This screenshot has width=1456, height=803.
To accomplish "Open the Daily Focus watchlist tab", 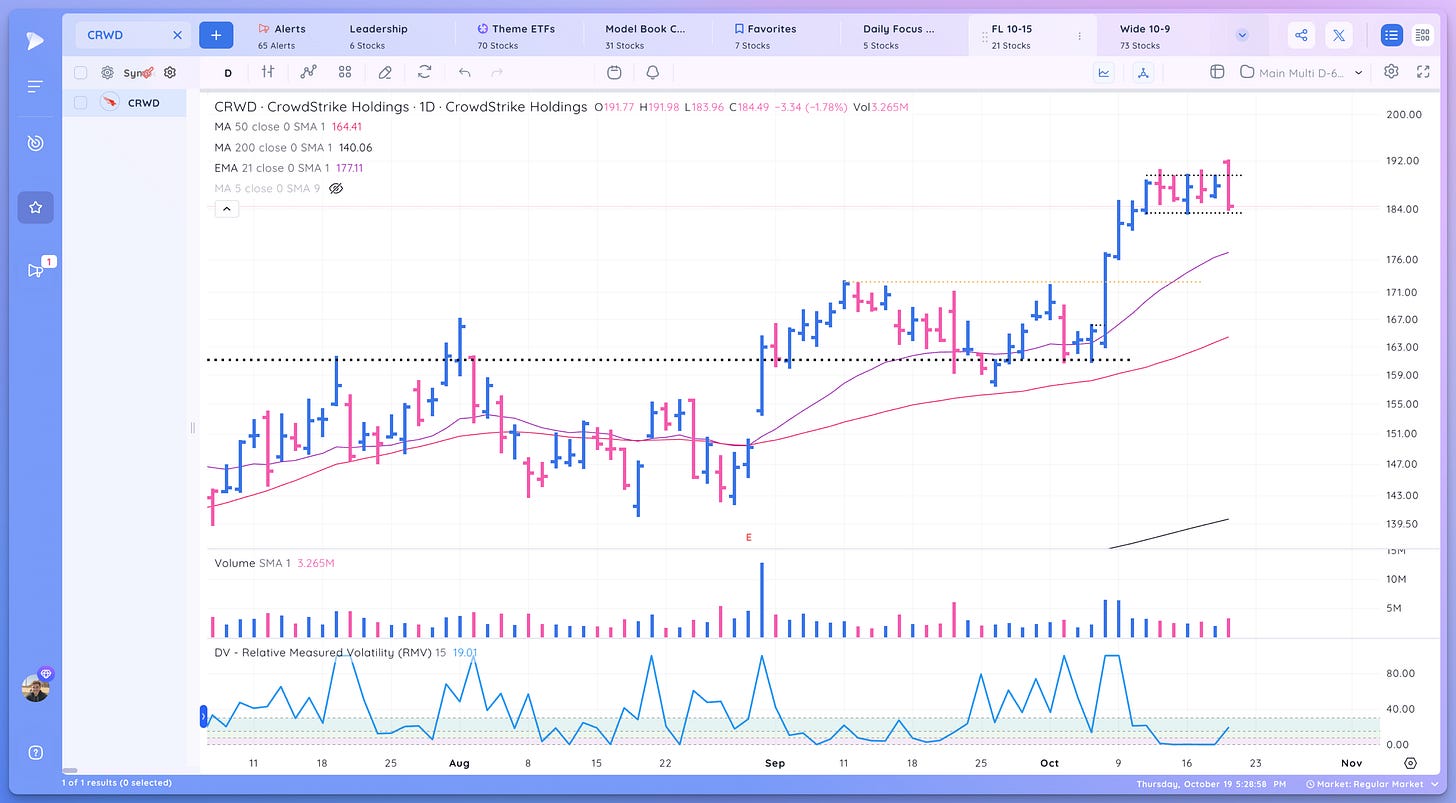I will (898, 36).
